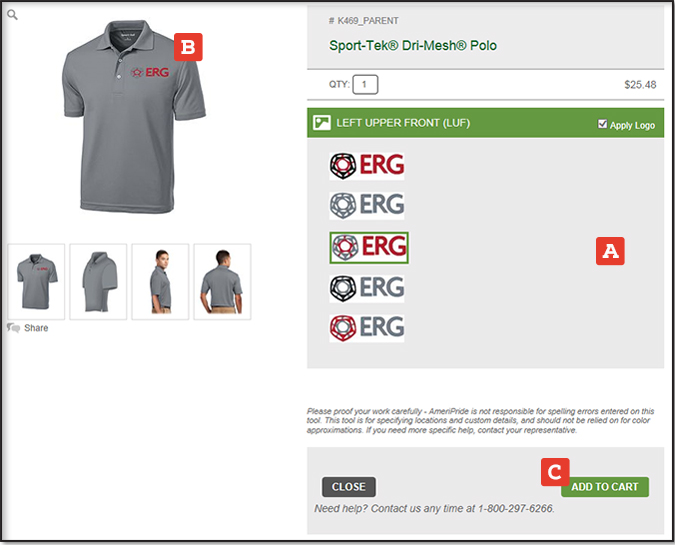Show the model side profile thumbnail
This screenshot has height=545, width=675.
pos(160,282)
